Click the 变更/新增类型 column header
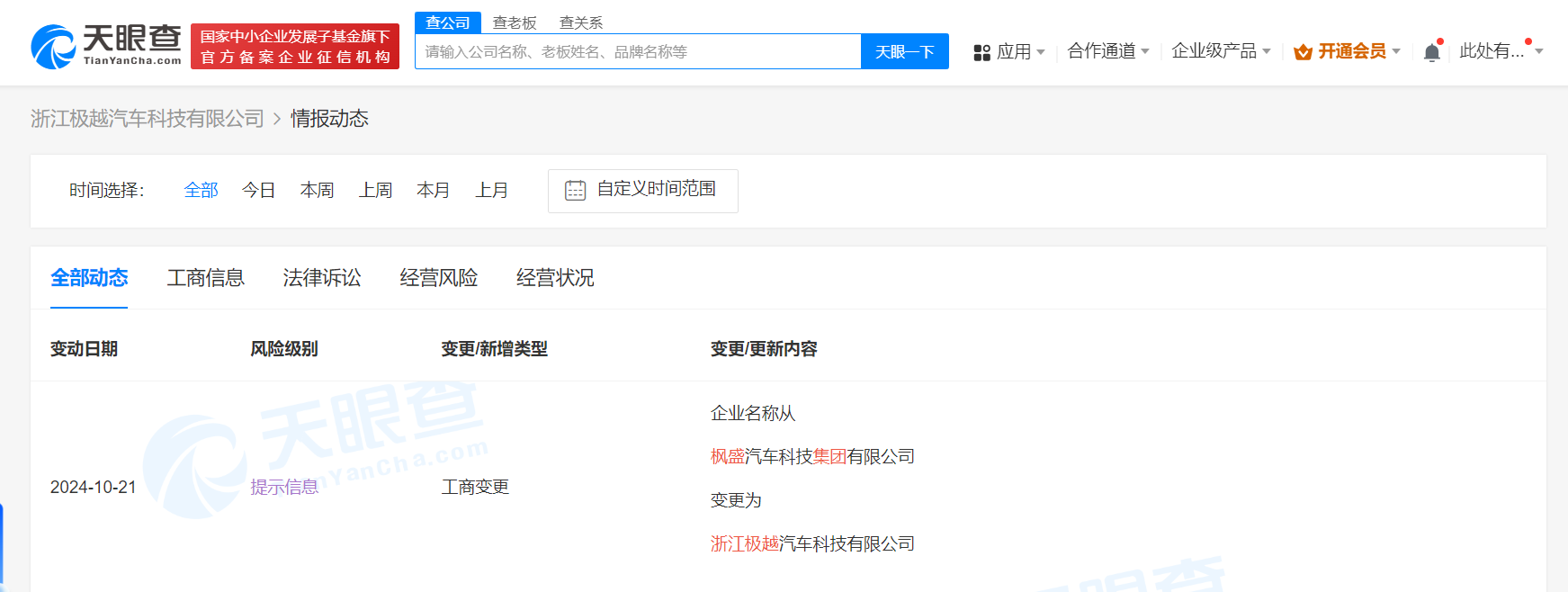Screen dimensions: 1568x592 point(494,349)
